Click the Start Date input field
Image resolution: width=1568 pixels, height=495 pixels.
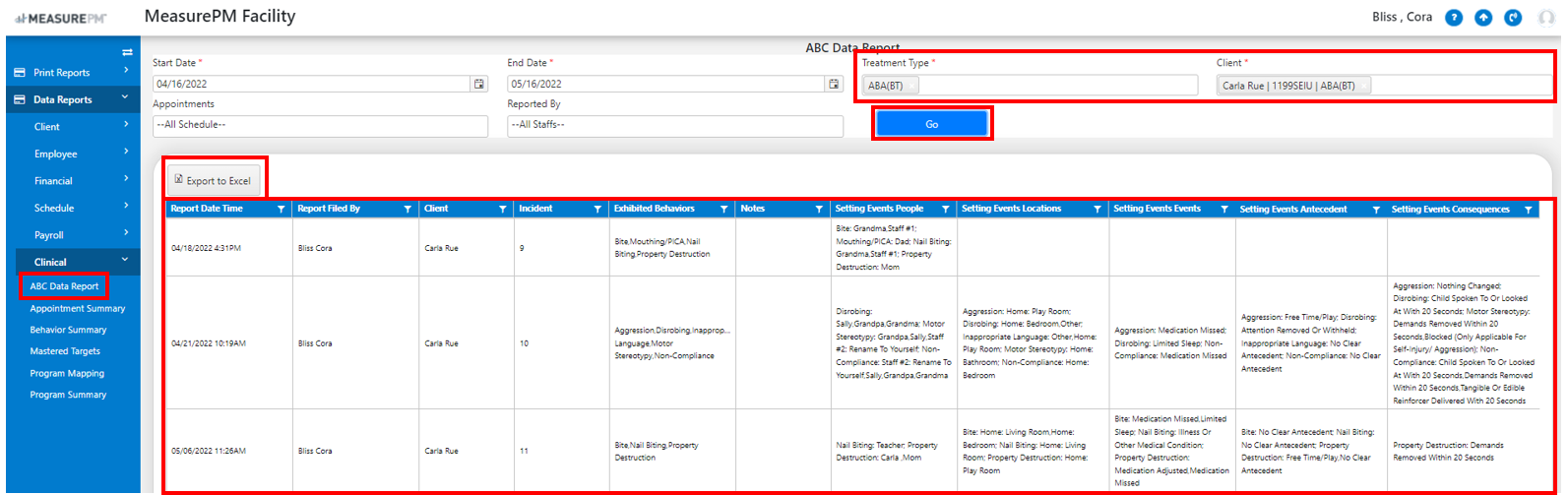tap(312, 85)
